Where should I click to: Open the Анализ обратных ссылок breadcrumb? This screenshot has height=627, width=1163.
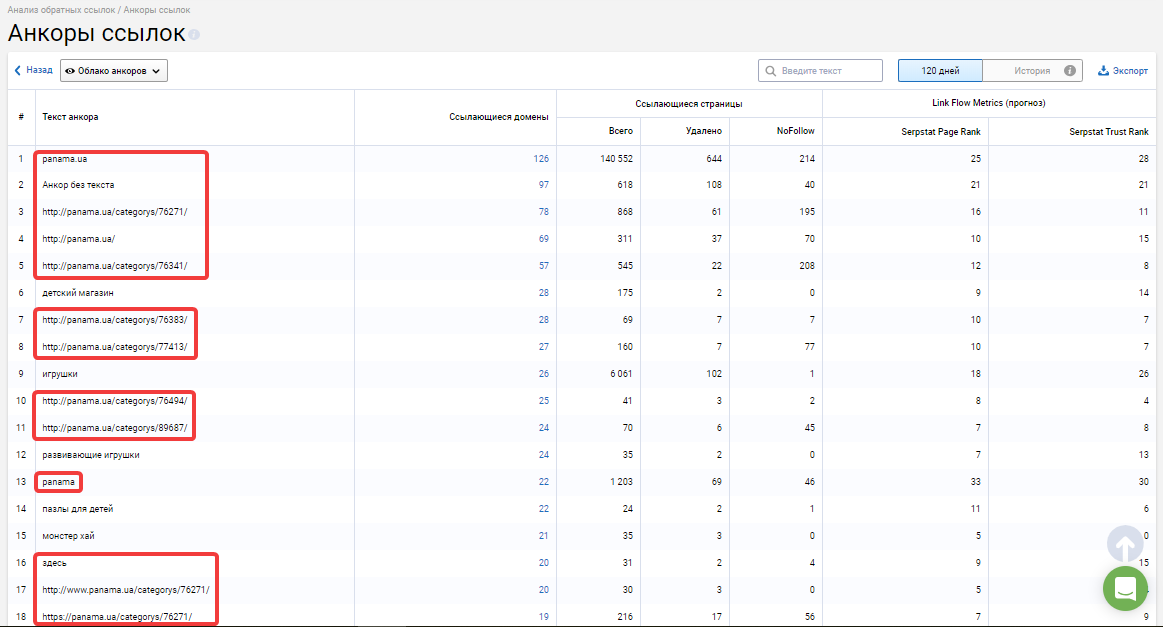tap(62, 10)
